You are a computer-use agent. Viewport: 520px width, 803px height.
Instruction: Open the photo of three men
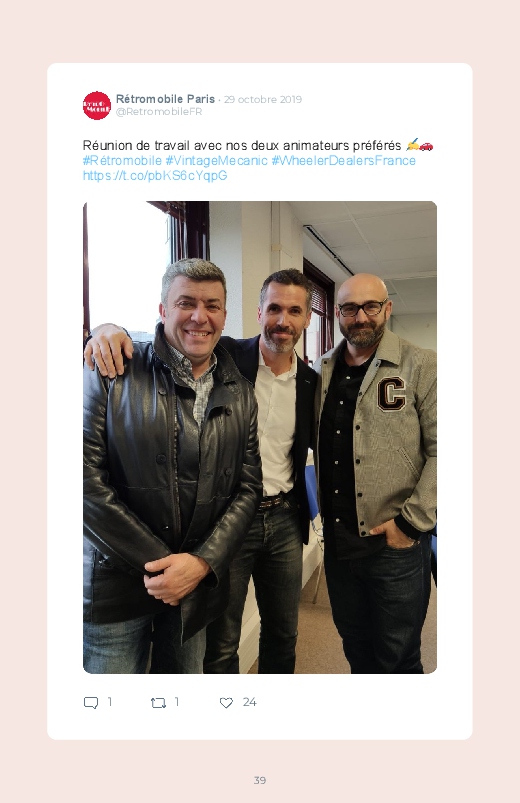[260, 437]
